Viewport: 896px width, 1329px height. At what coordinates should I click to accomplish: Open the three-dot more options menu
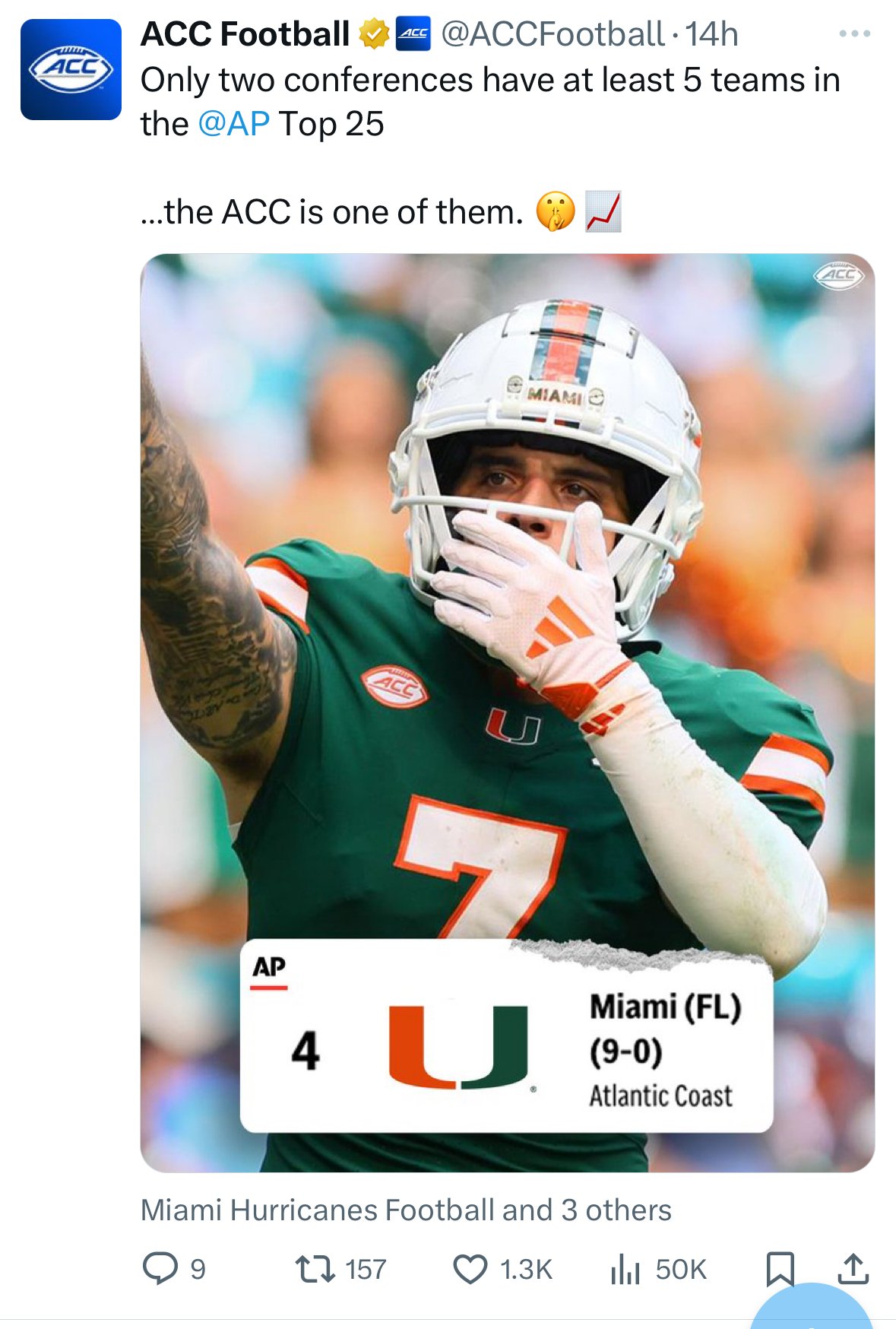click(855, 33)
